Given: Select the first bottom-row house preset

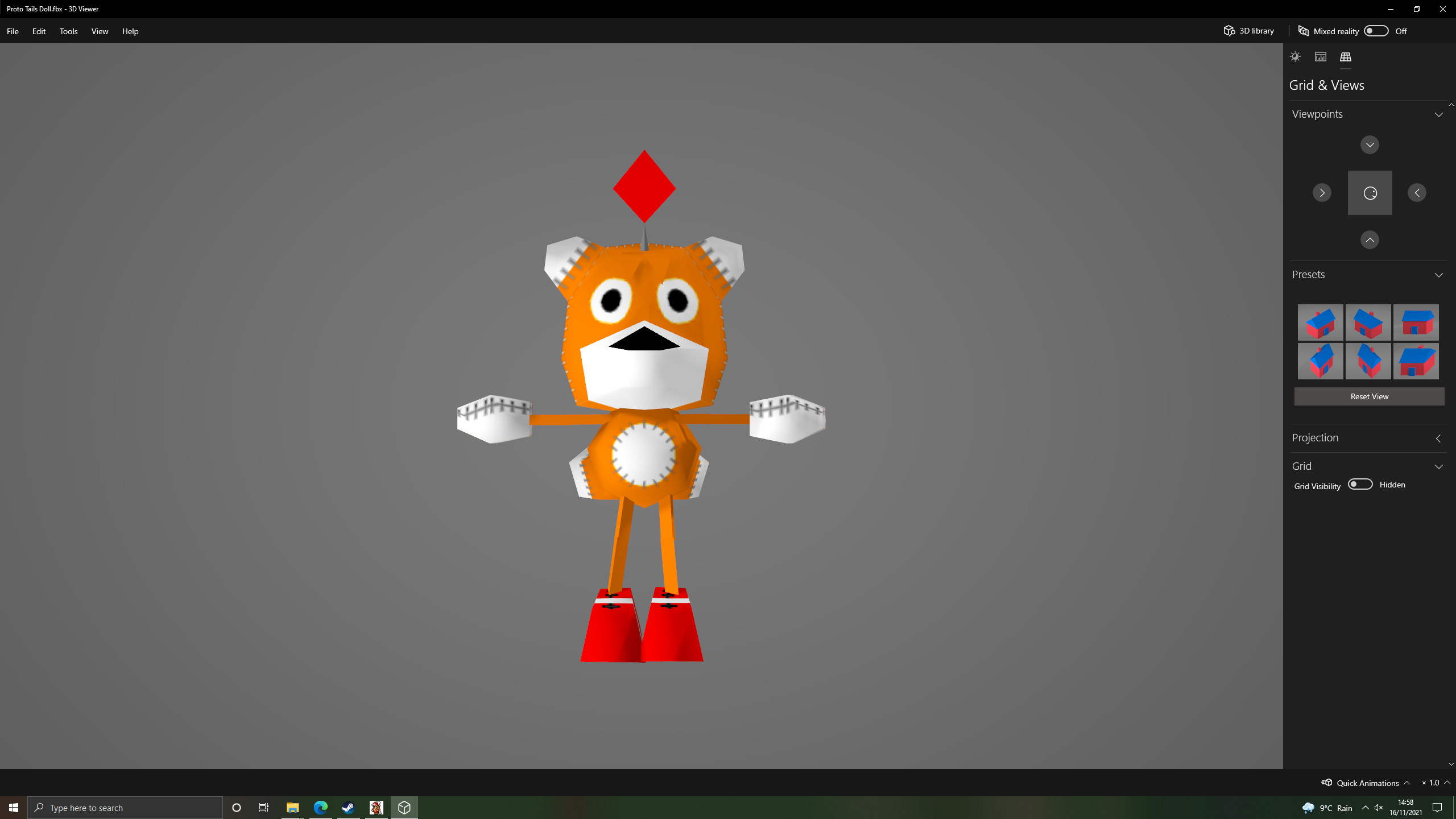Looking at the screenshot, I should (x=1320, y=361).
